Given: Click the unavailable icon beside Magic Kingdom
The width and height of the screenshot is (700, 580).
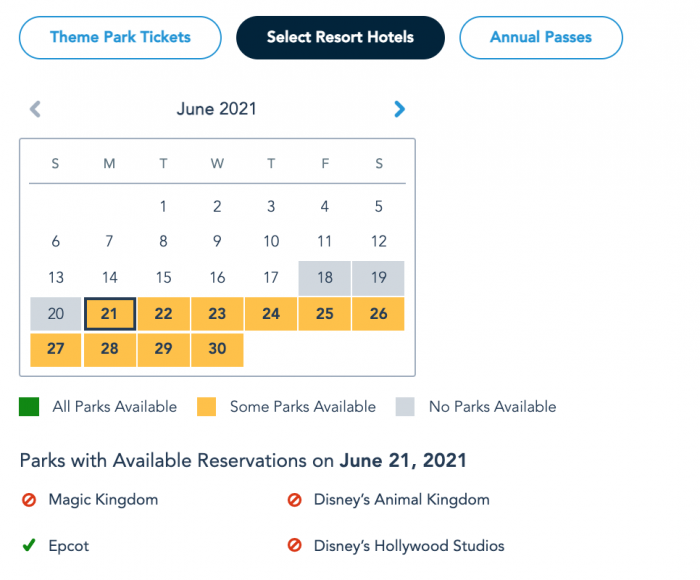Looking at the screenshot, I should (28, 500).
